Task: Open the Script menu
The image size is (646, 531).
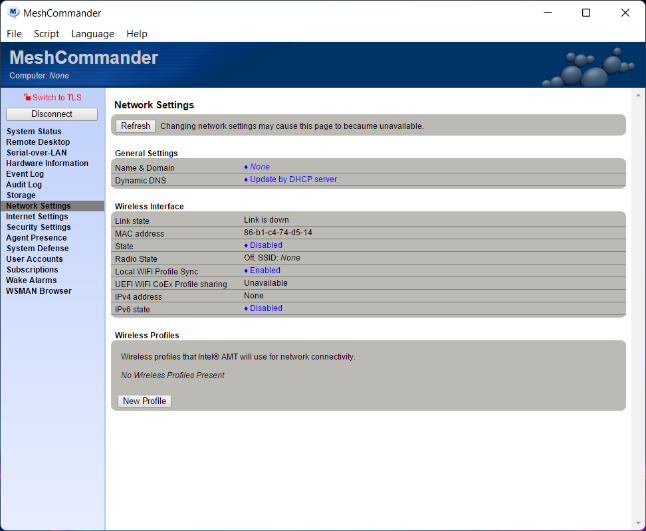Action: click(x=46, y=34)
